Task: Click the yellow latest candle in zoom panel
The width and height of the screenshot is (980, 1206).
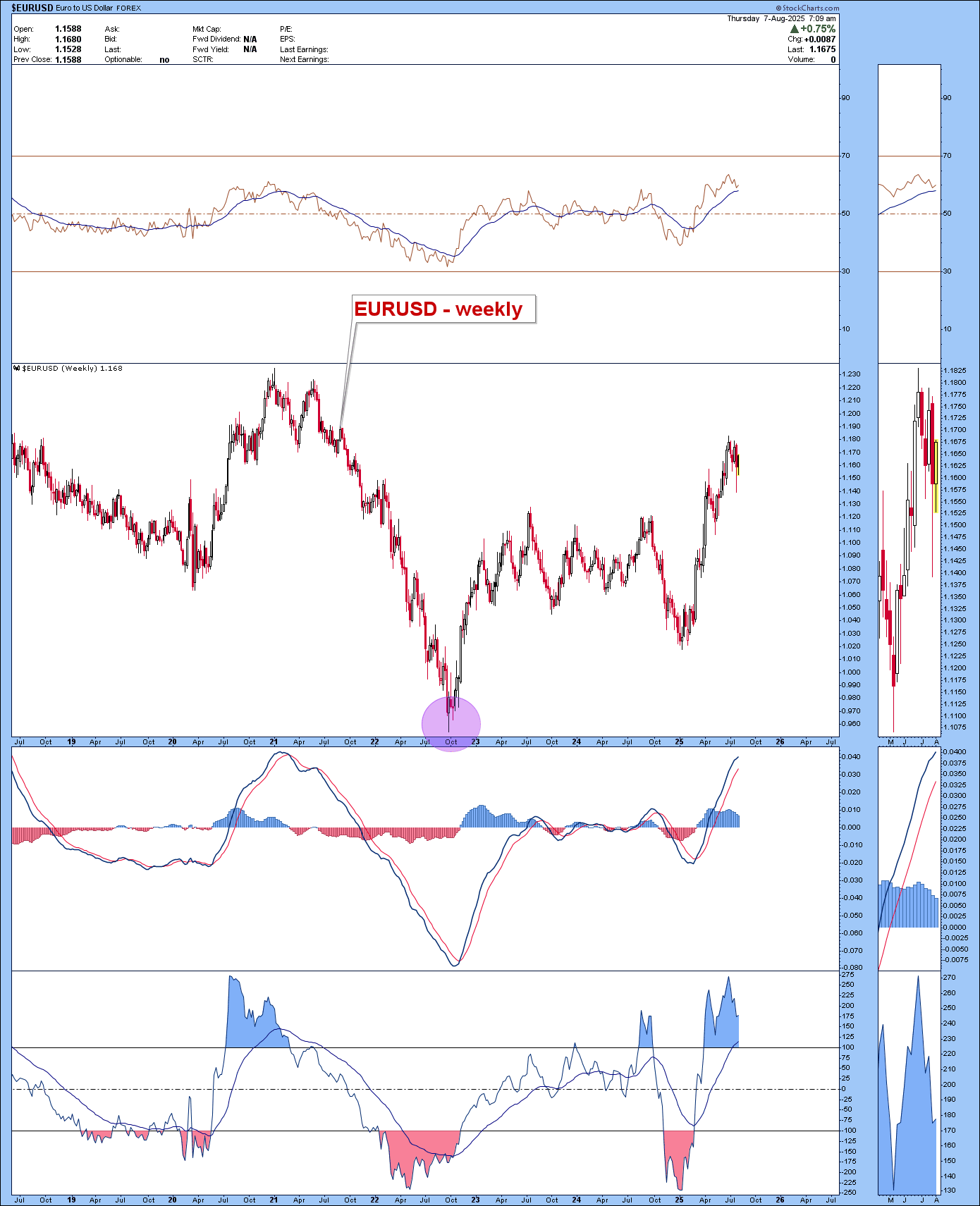Action: click(x=936, y=476)
